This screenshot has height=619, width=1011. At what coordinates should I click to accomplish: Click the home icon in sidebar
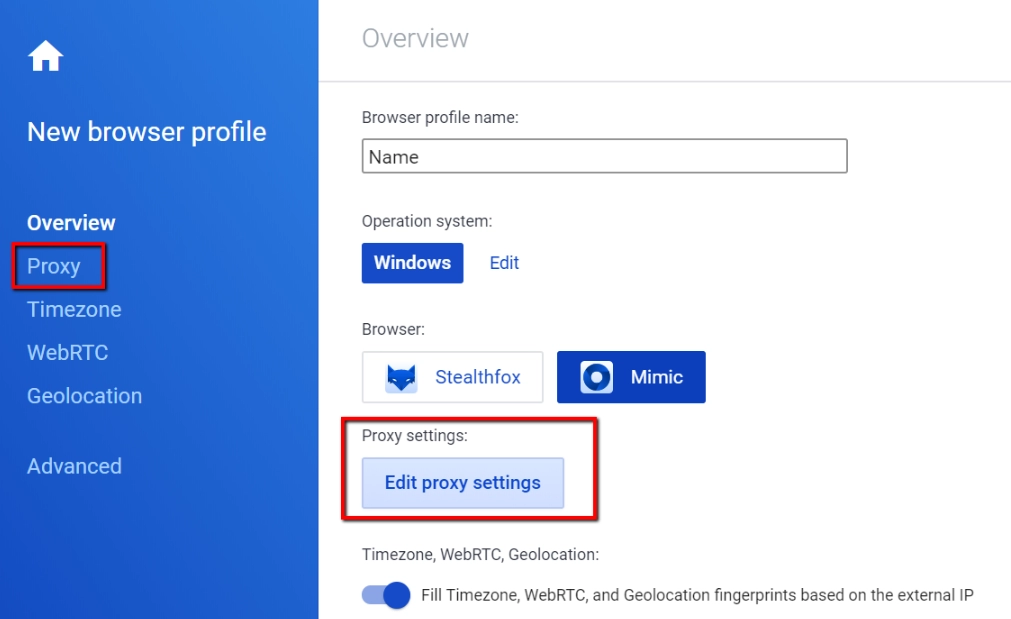(45, 56)
